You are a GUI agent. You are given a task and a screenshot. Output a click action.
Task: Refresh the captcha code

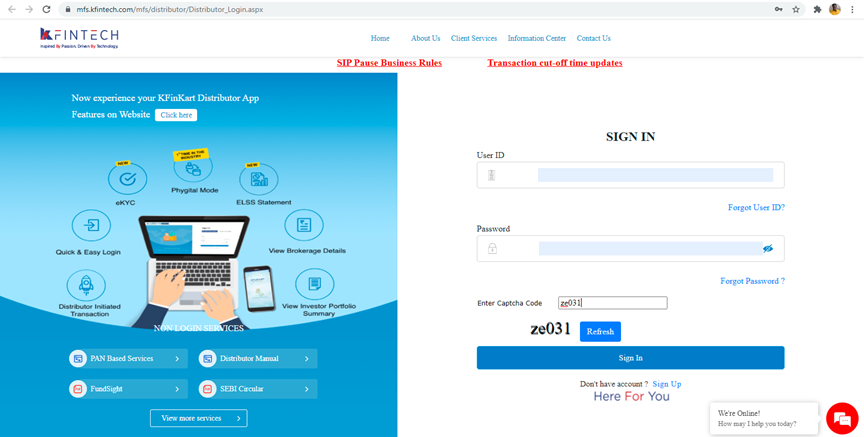(600, 332)
